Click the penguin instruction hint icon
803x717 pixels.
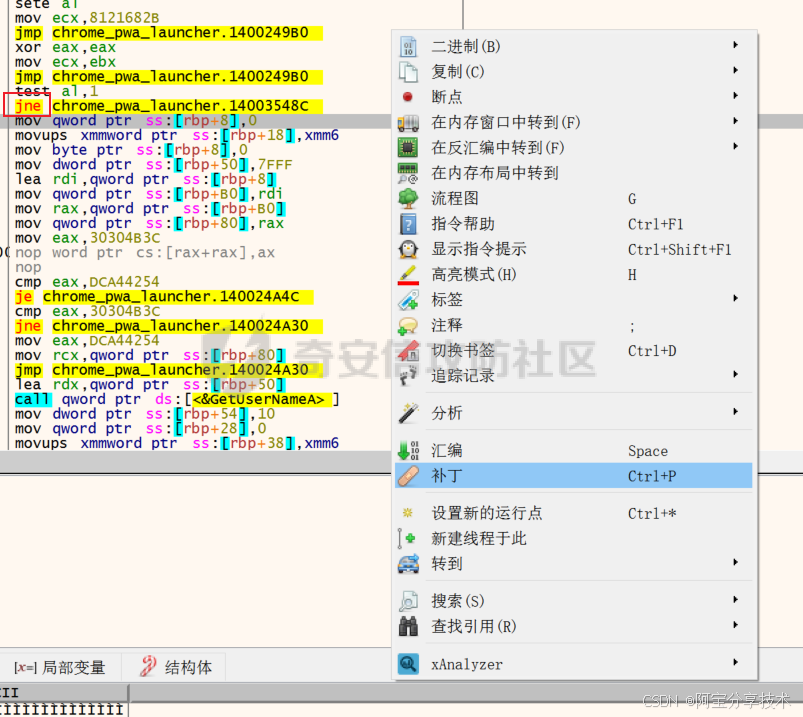(x=408, y=249)
